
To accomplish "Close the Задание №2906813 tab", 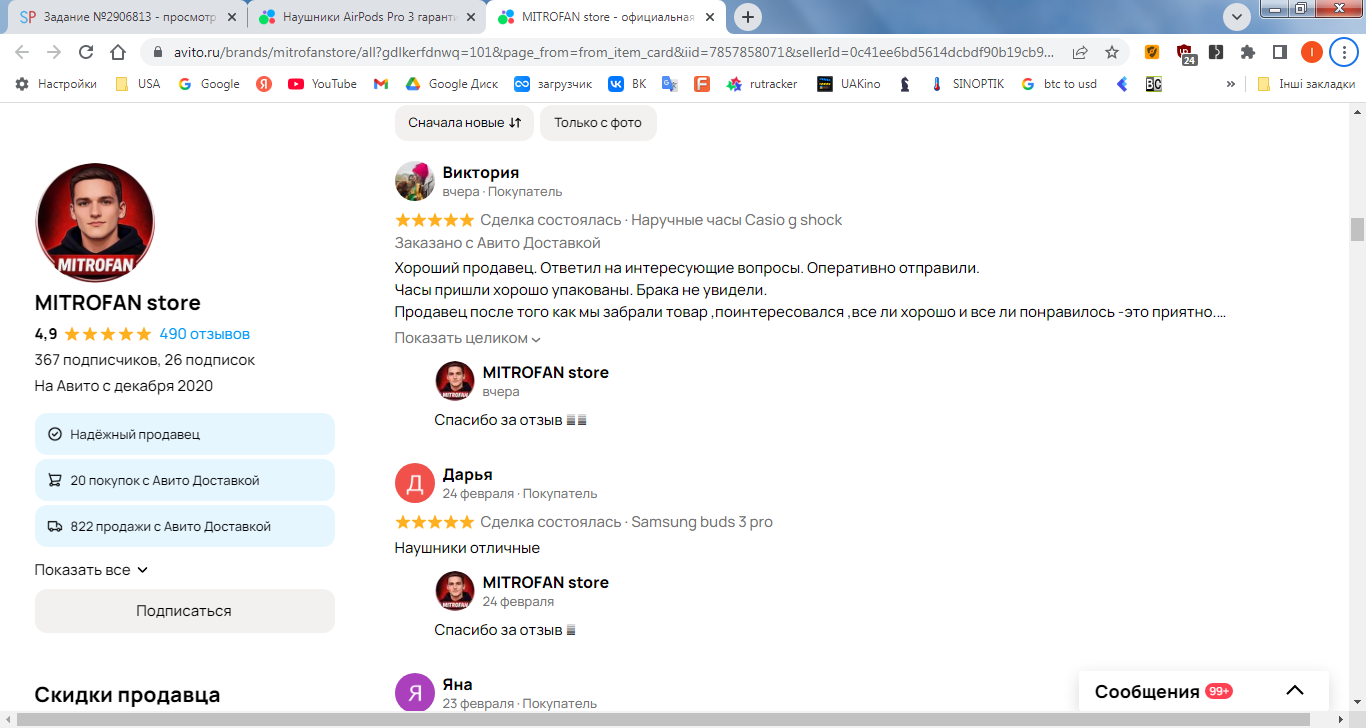I will click(231, 17).
